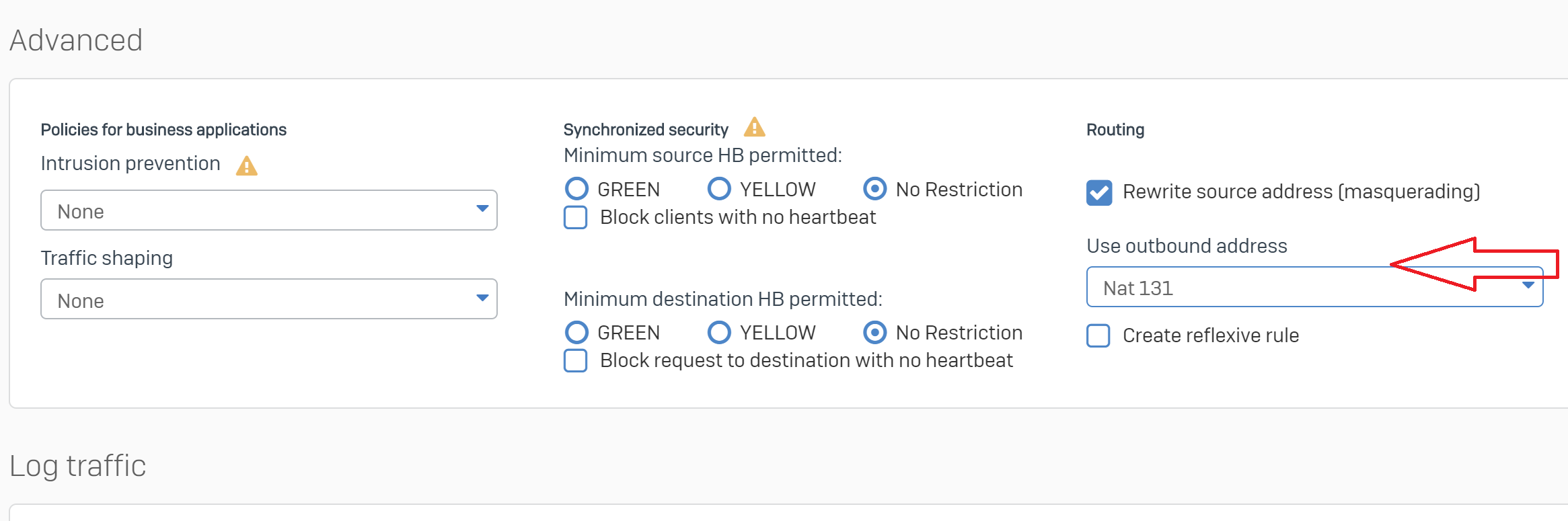Screen dimensions: 1568x521
Task: Select No Restriction for source HB
Action: 874,189
